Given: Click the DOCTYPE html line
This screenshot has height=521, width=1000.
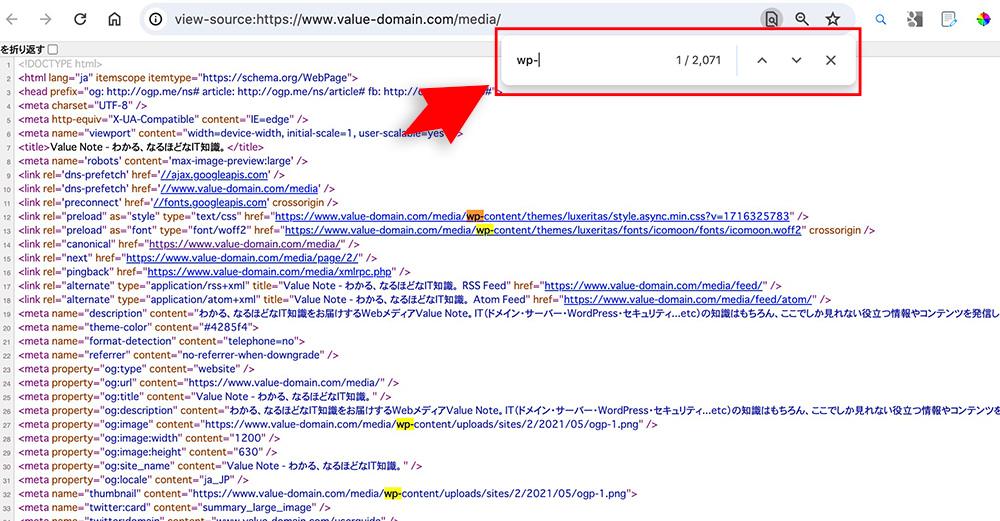Looking at the screenshot, I should [61, 64].
